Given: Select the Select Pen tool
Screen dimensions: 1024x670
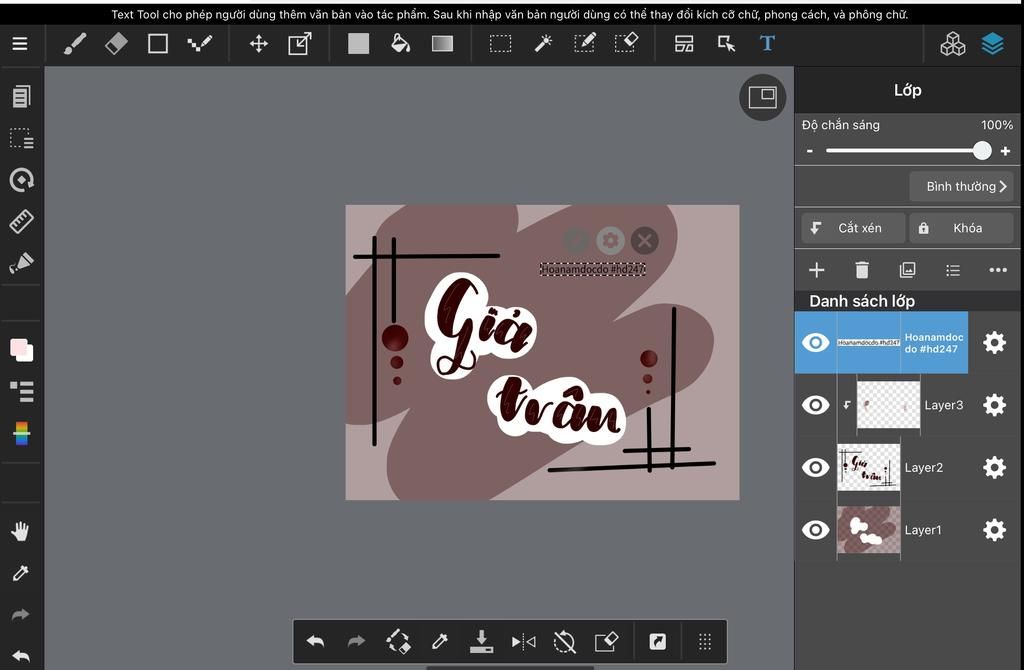Looking at the screenshot, I should (584, 44).
